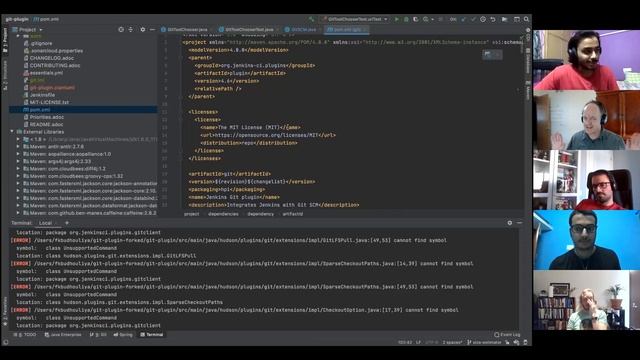The width and height of the screenshot is (640, 360).
Task: Open Search Everywhere magnifier icon
Action: pos(527,19)
